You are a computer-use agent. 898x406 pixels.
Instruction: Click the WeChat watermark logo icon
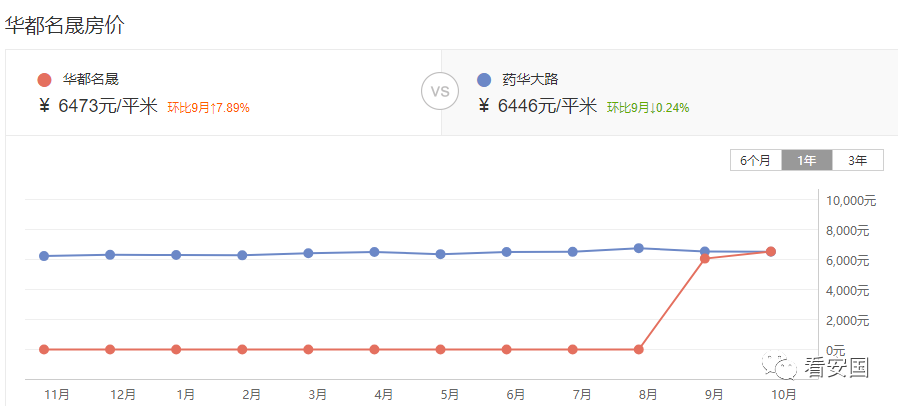(779, 366)
